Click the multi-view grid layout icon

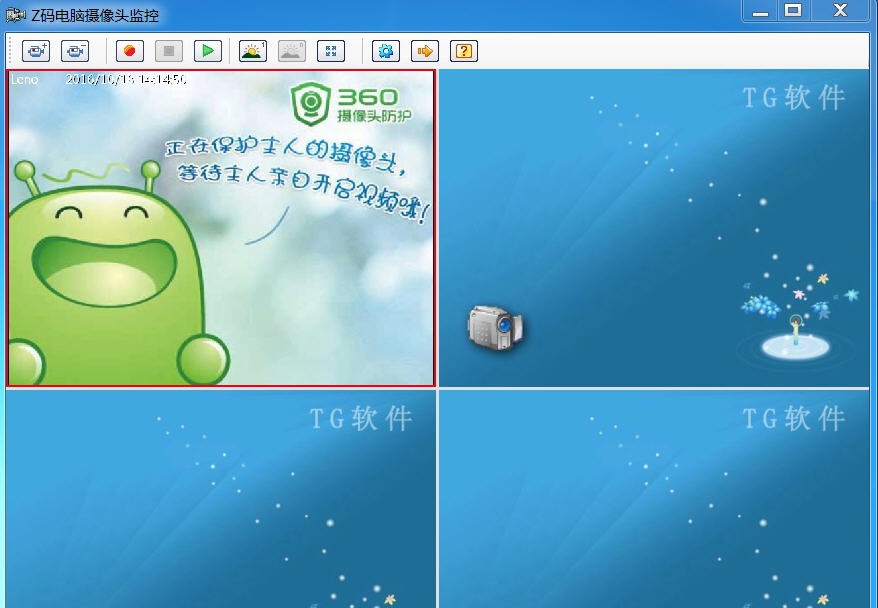[330, 51]
